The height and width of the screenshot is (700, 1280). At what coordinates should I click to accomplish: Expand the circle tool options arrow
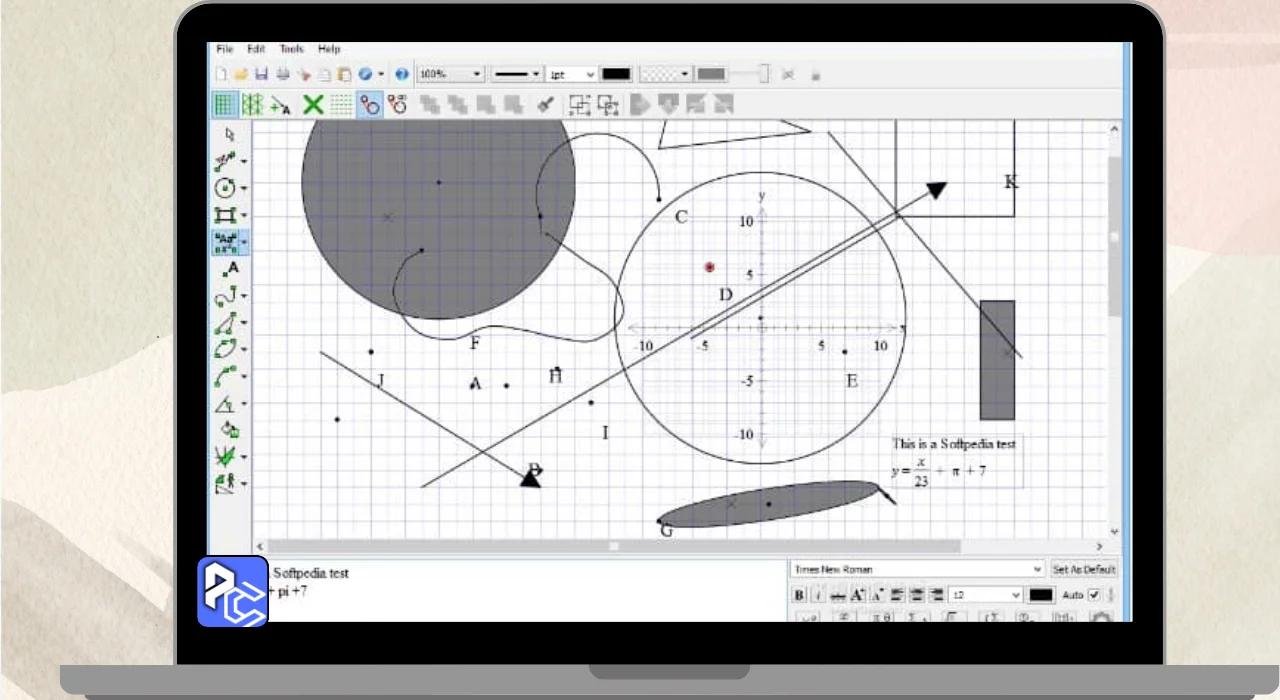(x=244, y=188)
